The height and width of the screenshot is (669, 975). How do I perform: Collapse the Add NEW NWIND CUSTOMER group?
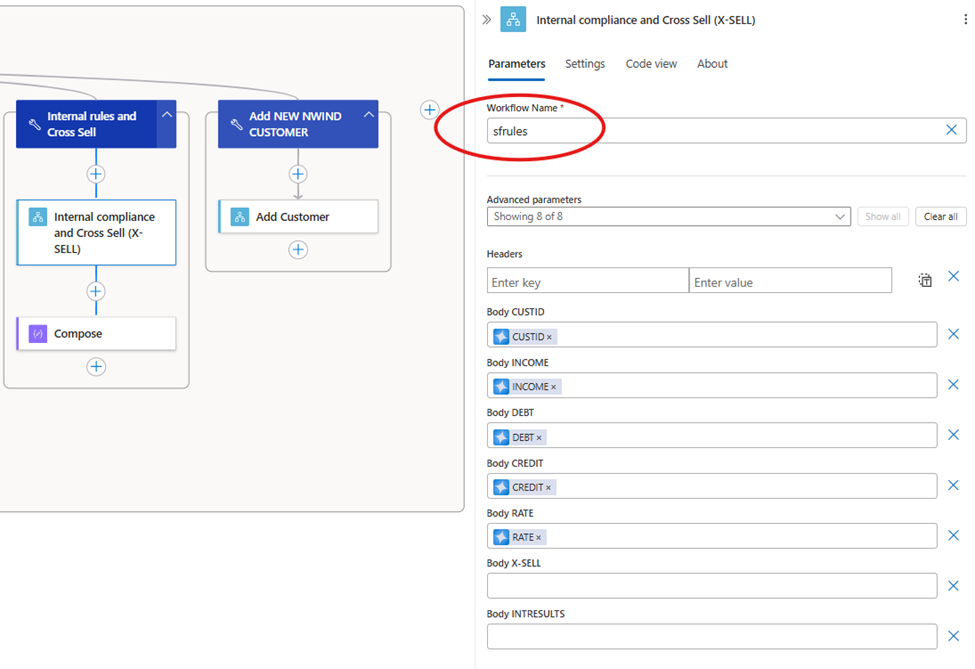point(369,115)
